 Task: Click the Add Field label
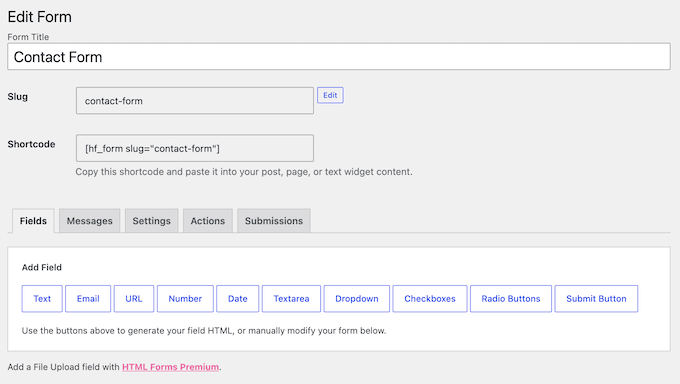(42, 267)
